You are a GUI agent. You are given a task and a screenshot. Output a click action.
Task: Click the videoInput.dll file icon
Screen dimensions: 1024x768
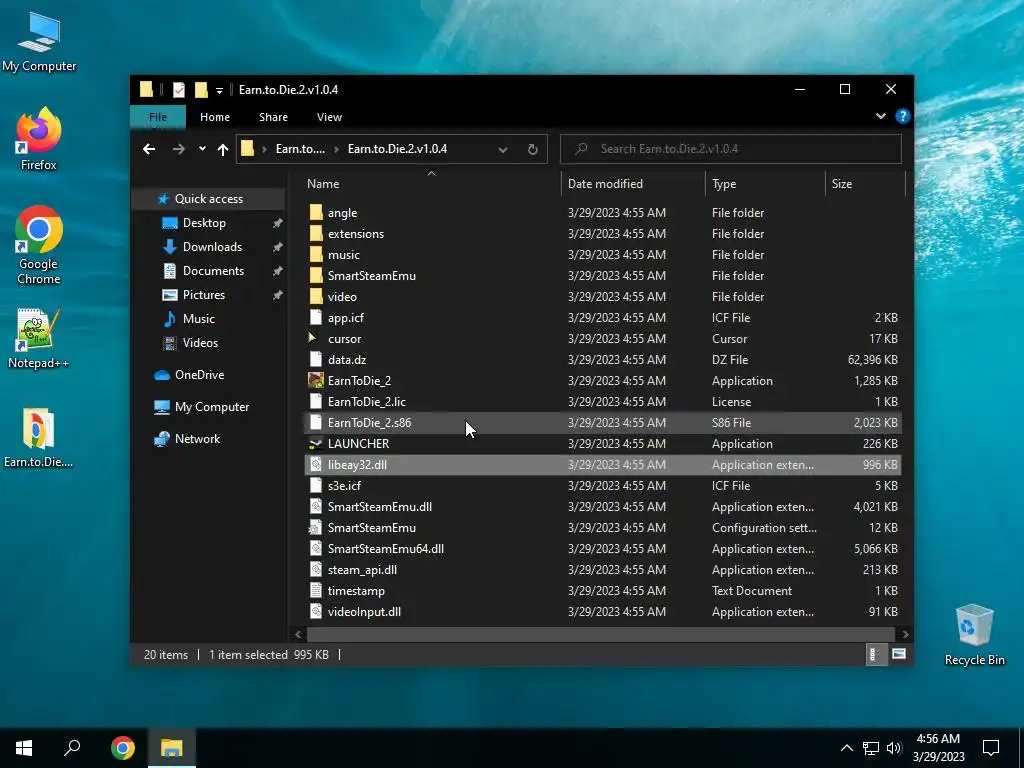pos(316,611)
